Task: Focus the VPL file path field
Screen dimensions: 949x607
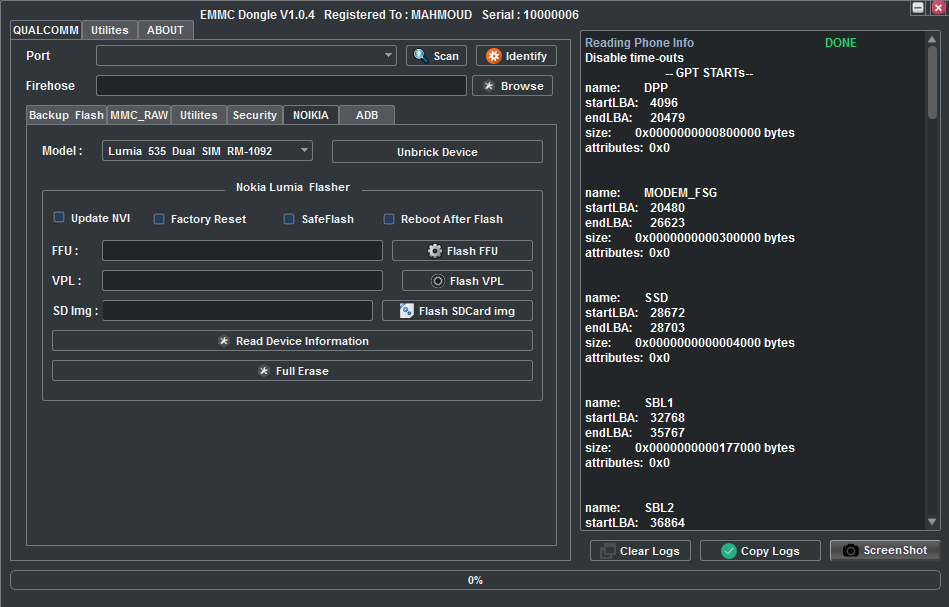Action: pyautogui.click(x=242, y=280)
